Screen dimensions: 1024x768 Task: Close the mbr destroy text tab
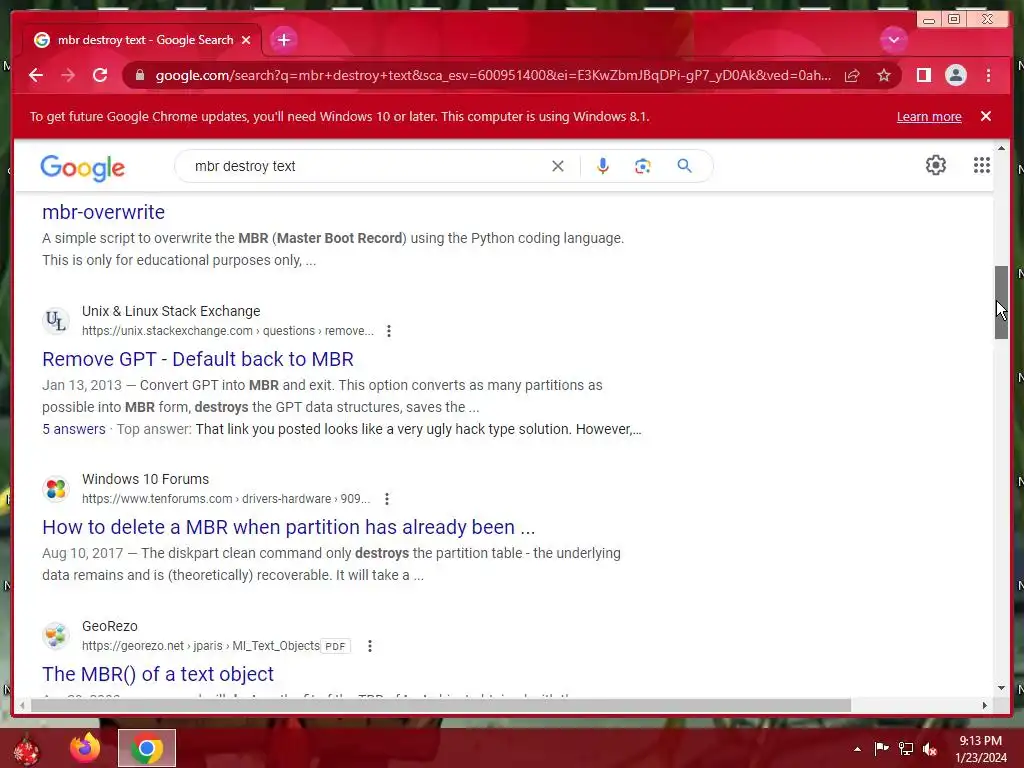click(x=246, y=40)
